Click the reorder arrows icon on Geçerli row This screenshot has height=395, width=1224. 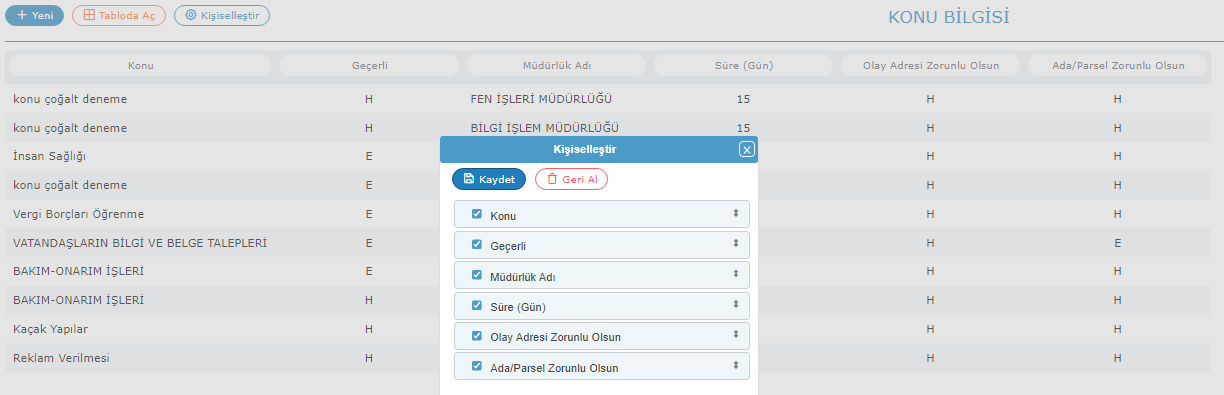tap(735, 244)
